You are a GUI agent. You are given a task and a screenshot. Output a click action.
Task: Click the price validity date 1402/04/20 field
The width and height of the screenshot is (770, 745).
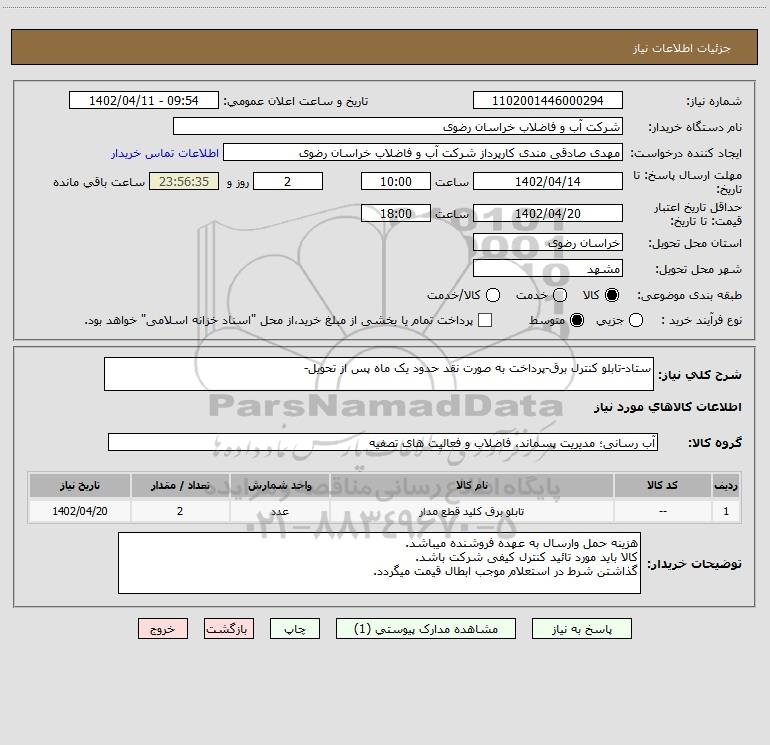548,213
